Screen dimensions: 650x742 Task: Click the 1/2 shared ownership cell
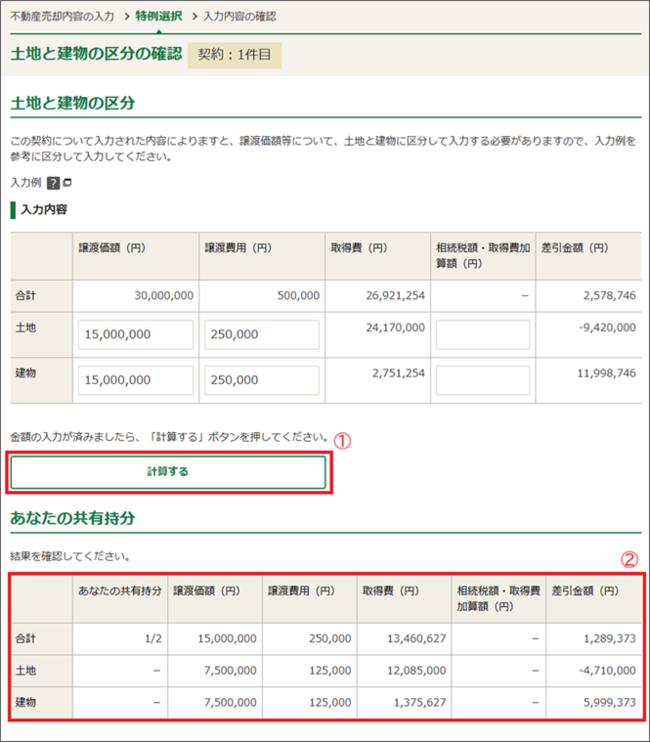148,637
